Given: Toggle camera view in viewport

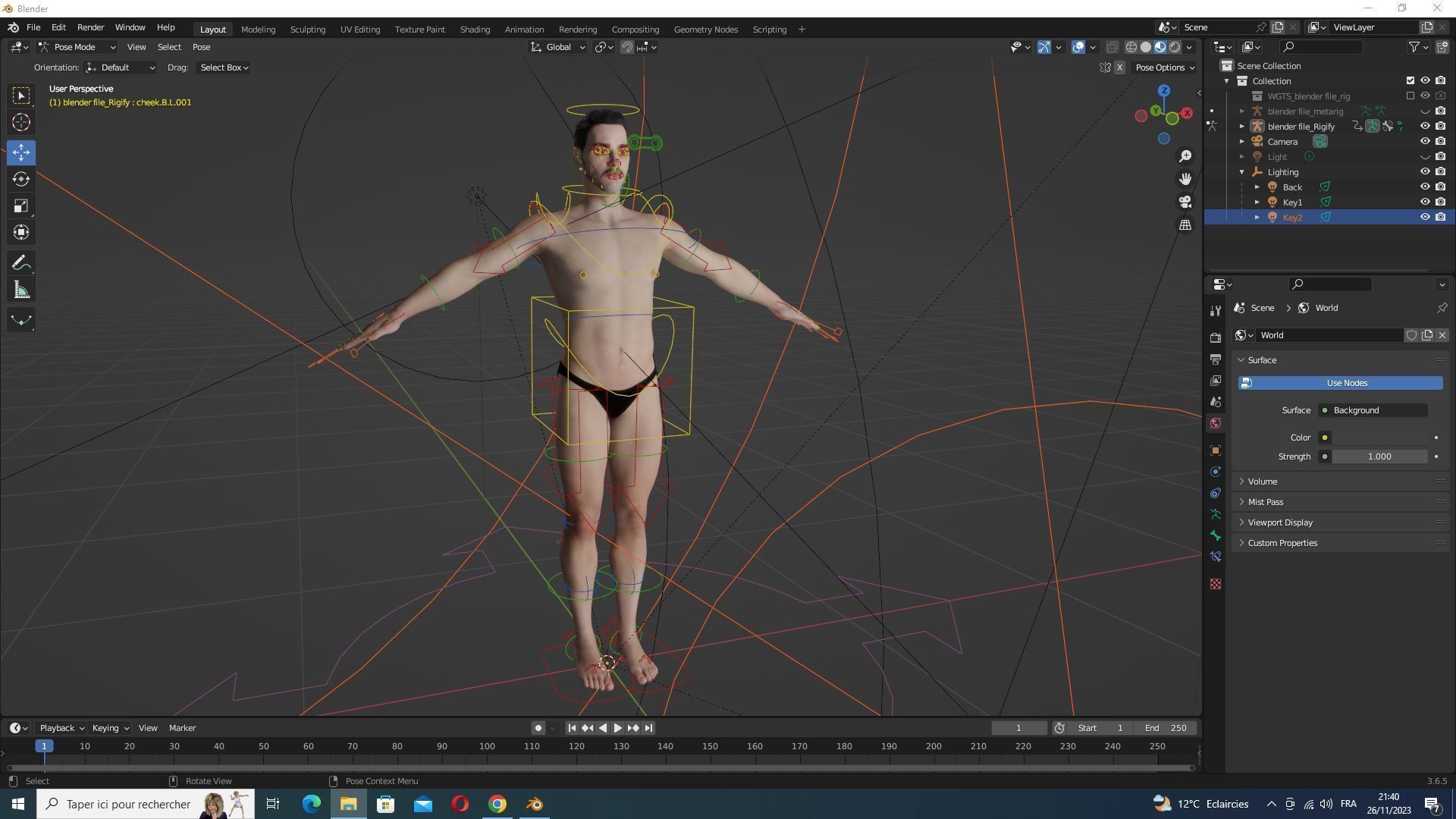Looking at the screenshot, I should click(x=1185, y=202).
